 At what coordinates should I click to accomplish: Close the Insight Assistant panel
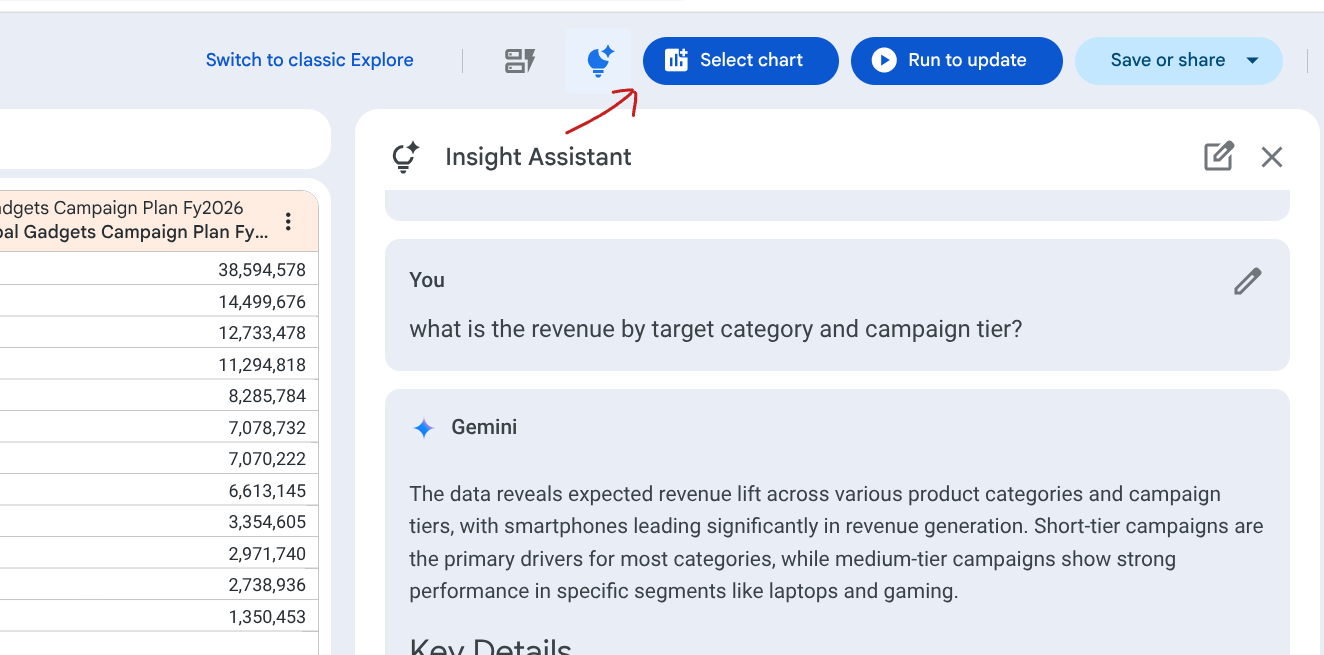(x=1271, y=157)
